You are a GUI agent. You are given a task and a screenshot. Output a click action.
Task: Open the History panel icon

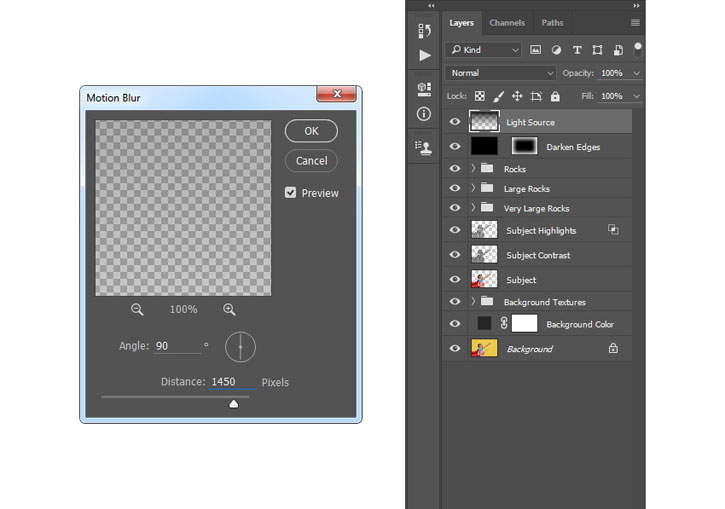tap(424, 31)
